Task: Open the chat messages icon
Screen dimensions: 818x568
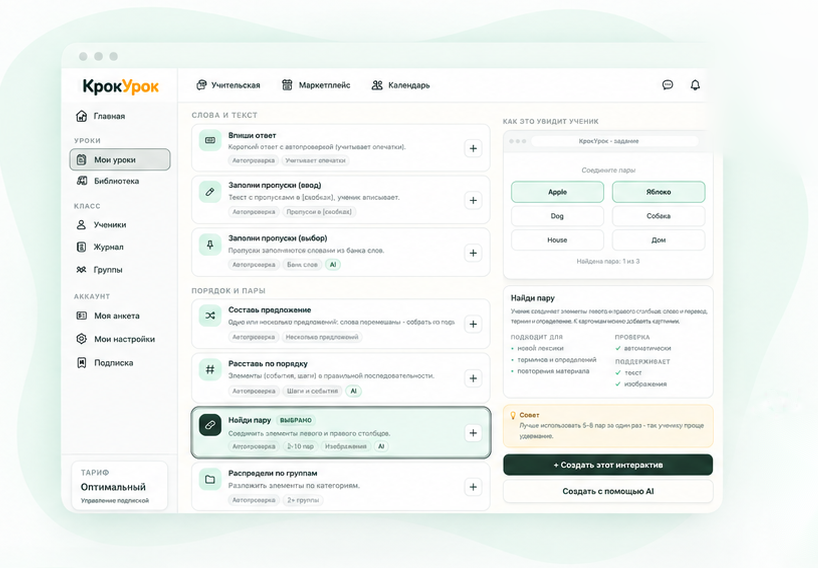Action: point(667,85)
